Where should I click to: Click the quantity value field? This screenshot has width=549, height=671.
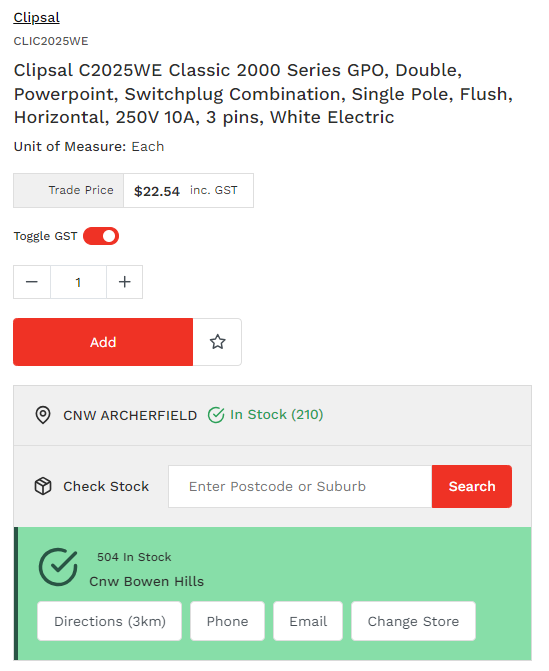click(x=78, y=282)
